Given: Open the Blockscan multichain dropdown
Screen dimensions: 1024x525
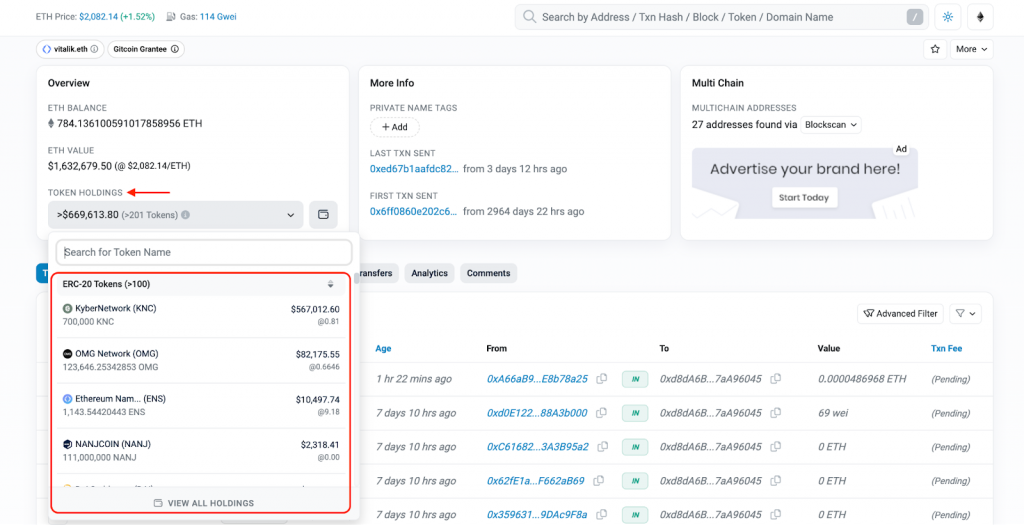Looking at the screenshot, I should (831, 125).
